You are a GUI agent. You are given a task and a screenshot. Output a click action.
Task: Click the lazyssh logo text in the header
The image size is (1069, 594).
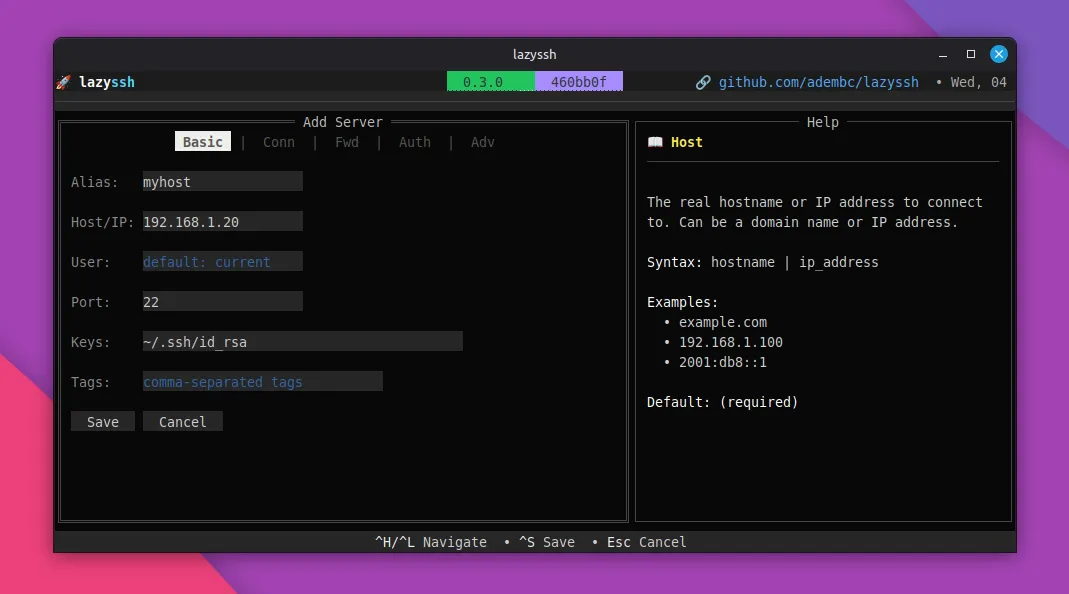107,83
